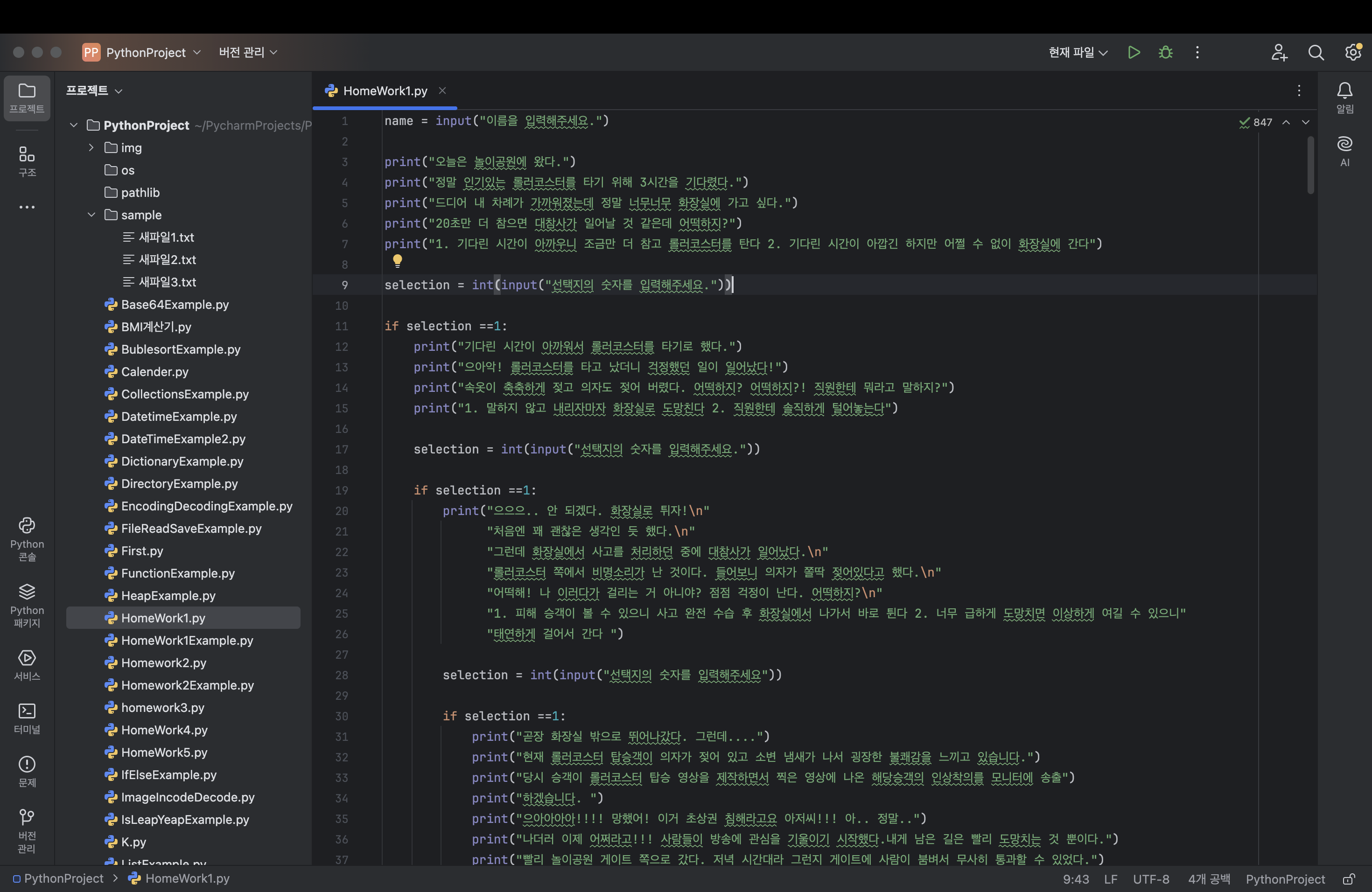The image size is (1372, 892).
Task: Expand the img folder
Action: click(x=91, y=147)
